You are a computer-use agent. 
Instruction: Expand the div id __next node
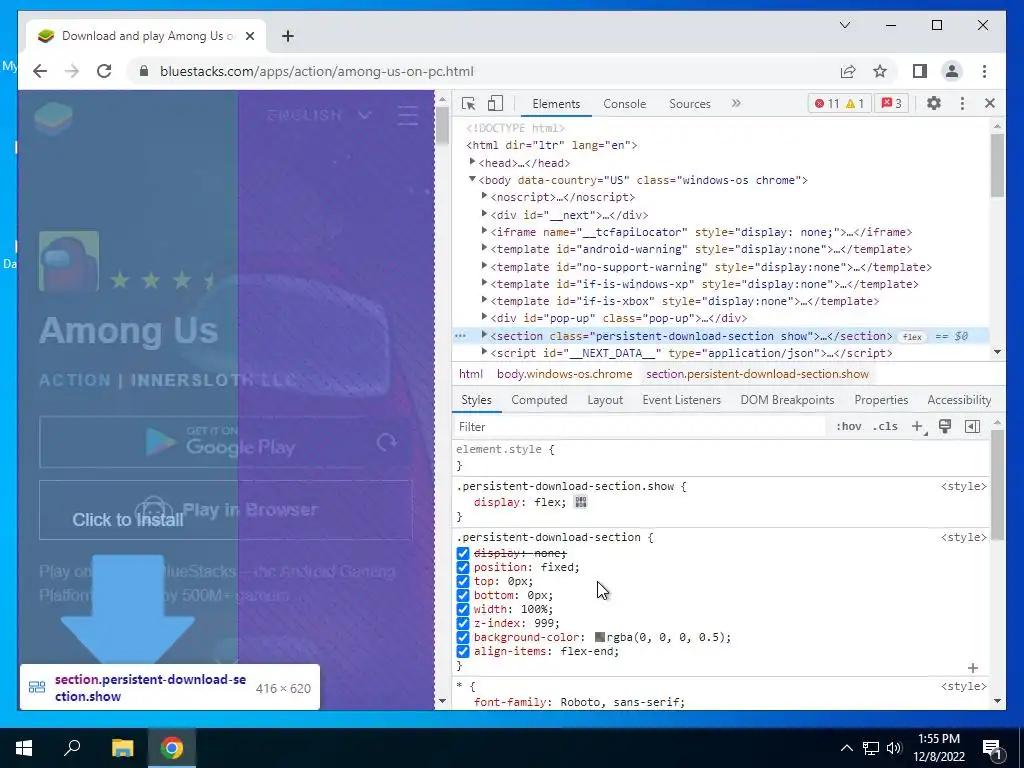(x=484, y=214)
